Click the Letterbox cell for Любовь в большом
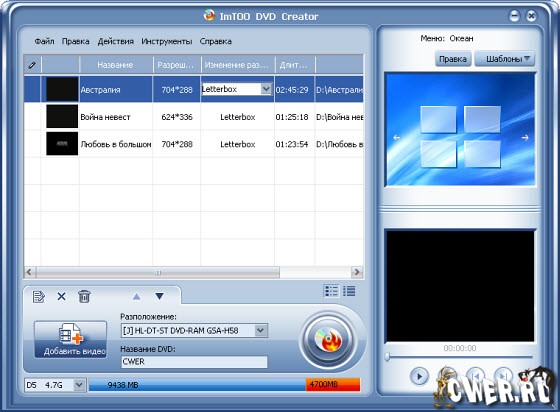 (x=238, y=144)
